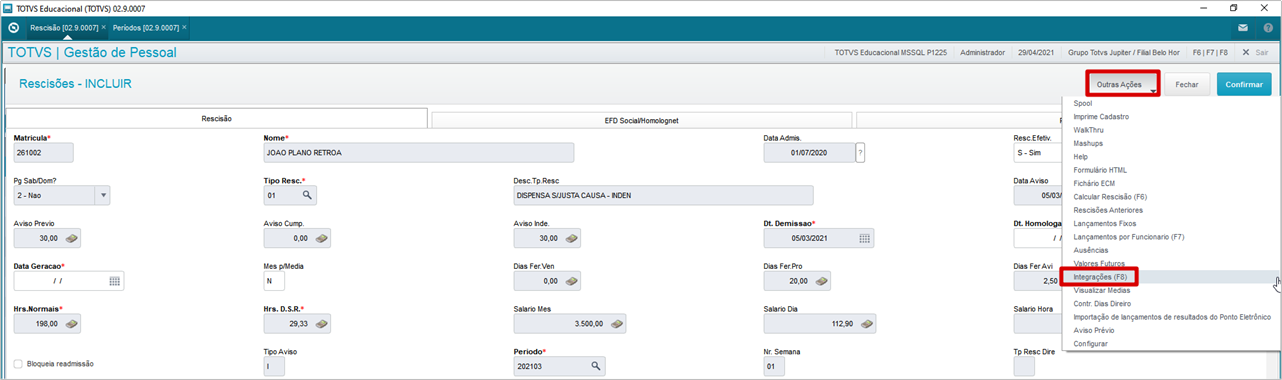Viewport: 1282px width, 380px height.
Task: Open the help box beside Data Admis.
Action: click(x=860, y=153)
